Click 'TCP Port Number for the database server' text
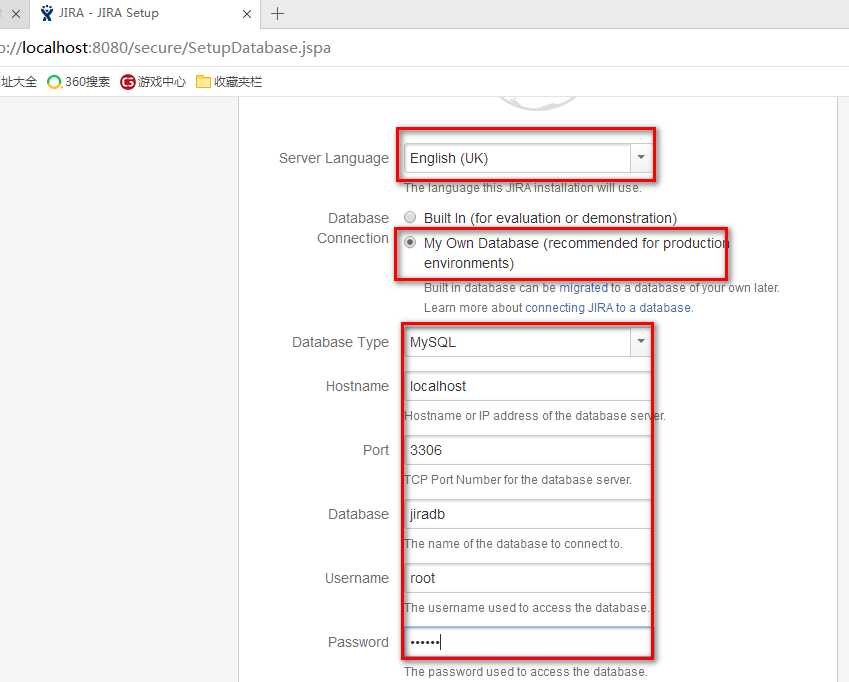This screenshot has height=682, width=849. (518, 480)
